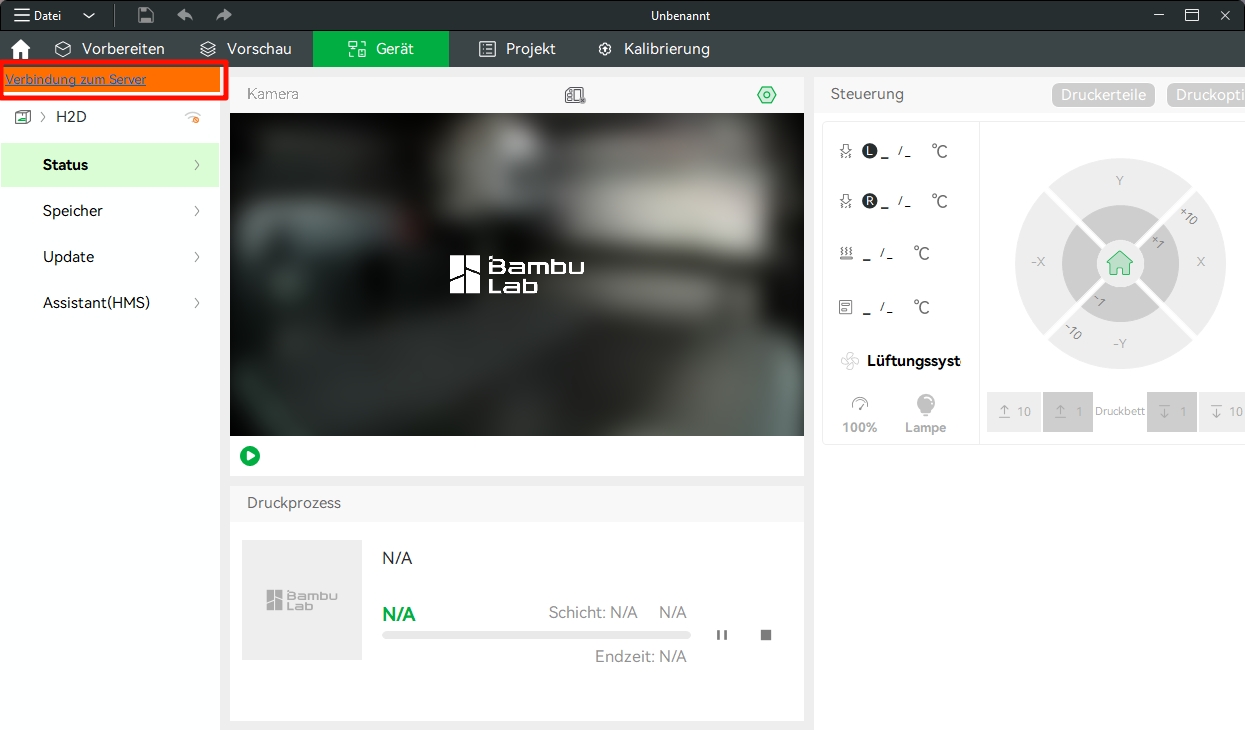Screen dimensions: 1245x730
Task: Click the undo arrow icon
Action: pos(185,15)
